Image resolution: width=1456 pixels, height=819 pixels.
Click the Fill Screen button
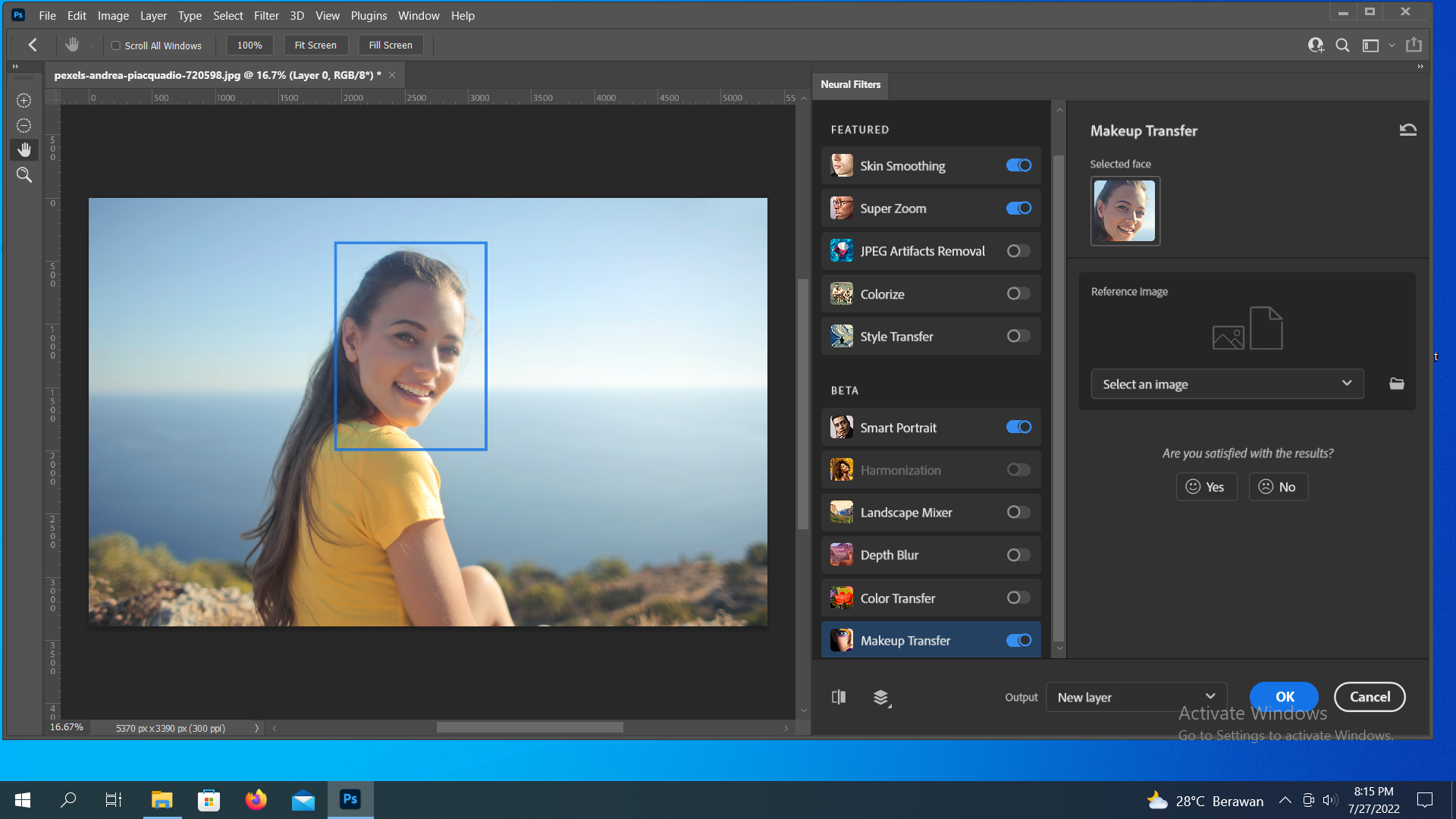coord(391,45)
